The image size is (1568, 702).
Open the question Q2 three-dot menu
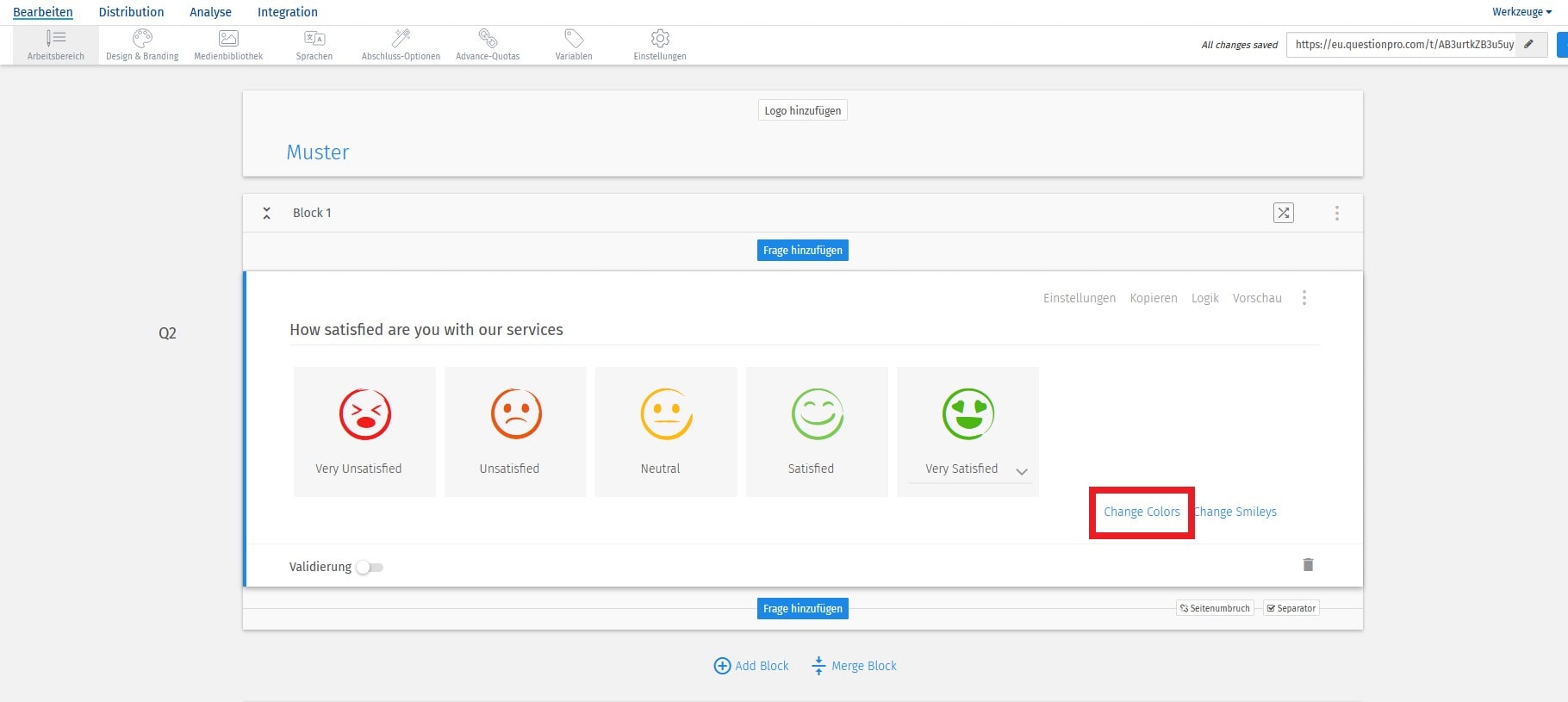pos(1304,298)
